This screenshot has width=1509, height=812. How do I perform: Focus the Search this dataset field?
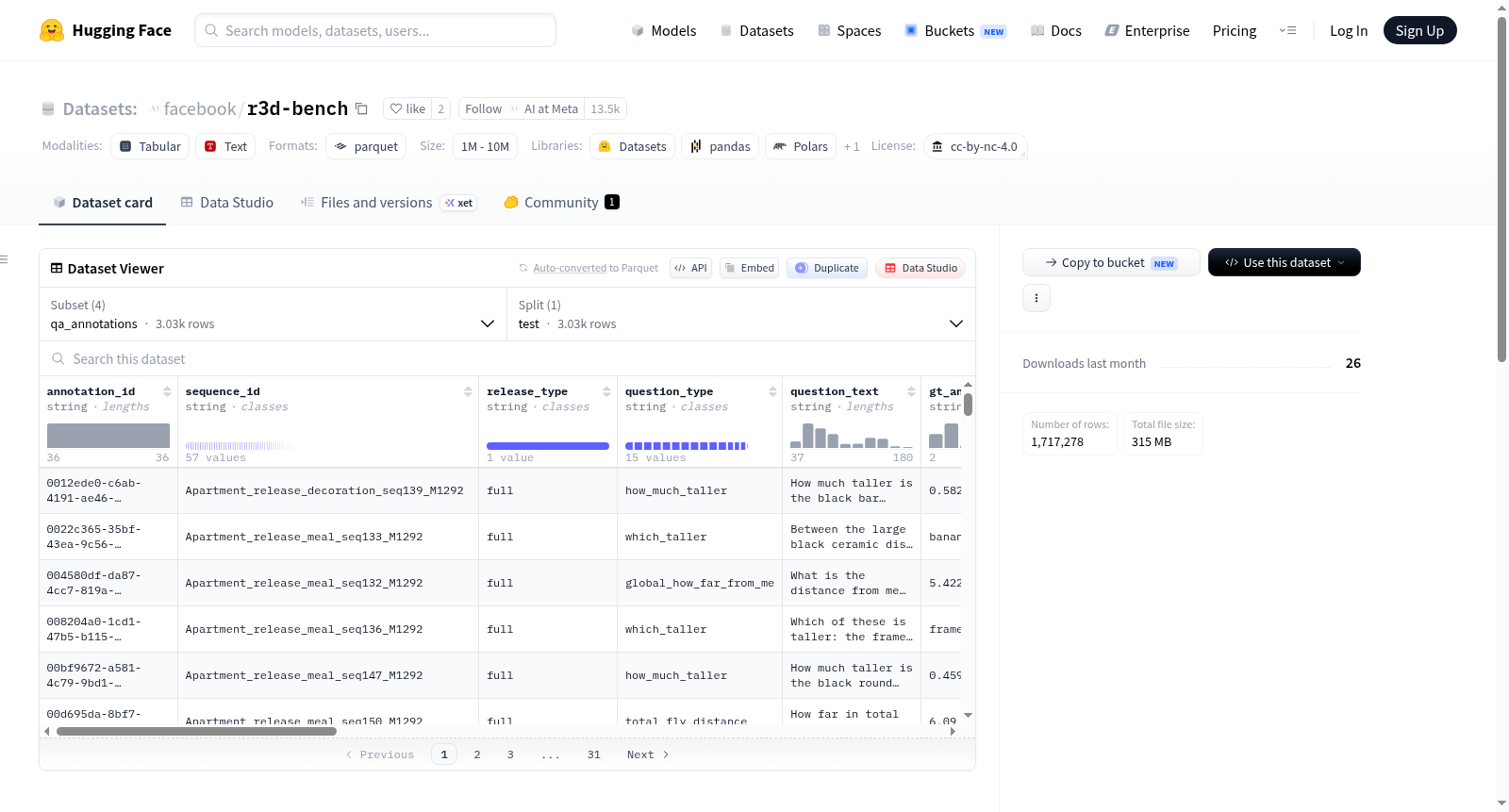pyautogui.click(x=507, y=358)
